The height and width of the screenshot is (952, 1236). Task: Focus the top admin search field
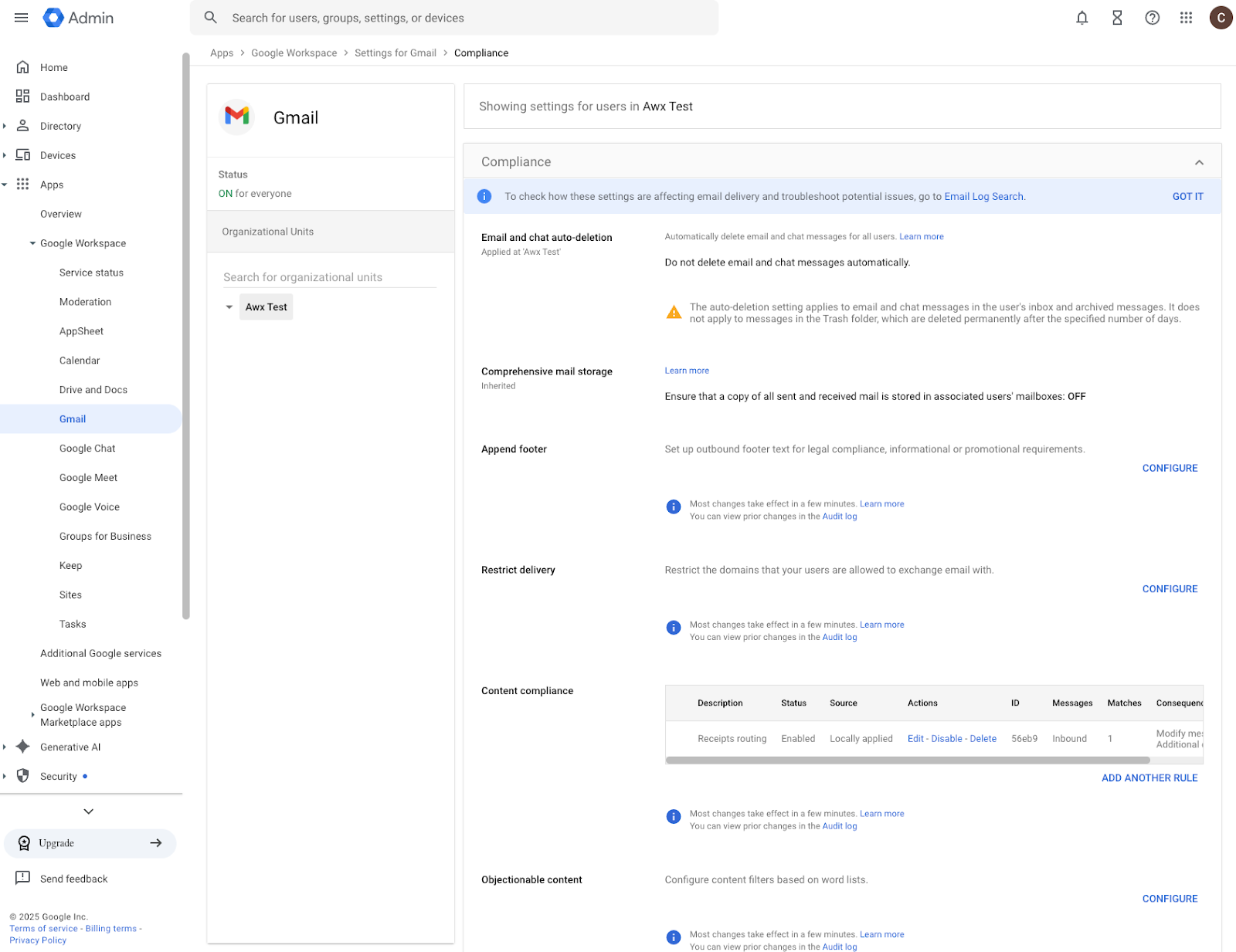click(454, 18)
